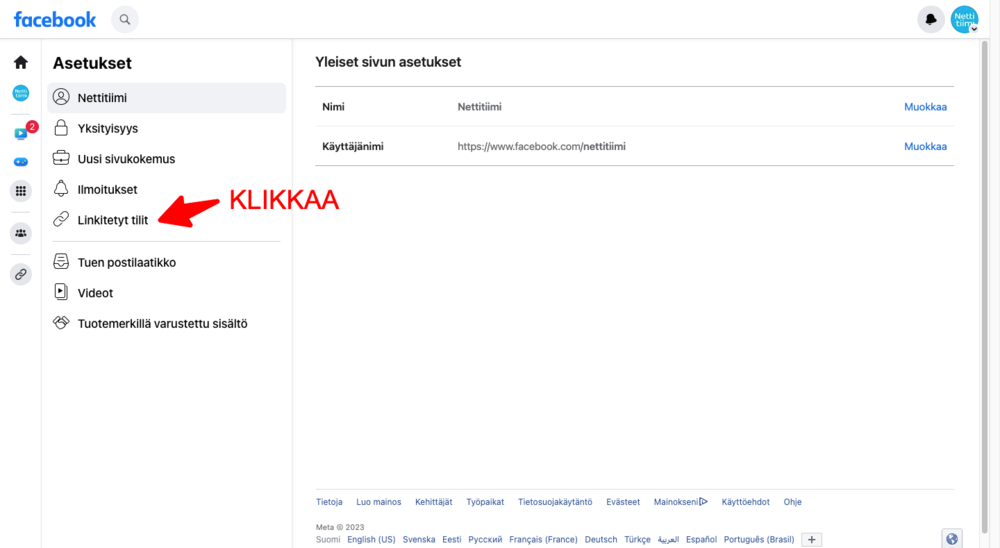1000x548 pixels.
Task: Click the link shortcut icon in left rail
Action: (21, 274)
